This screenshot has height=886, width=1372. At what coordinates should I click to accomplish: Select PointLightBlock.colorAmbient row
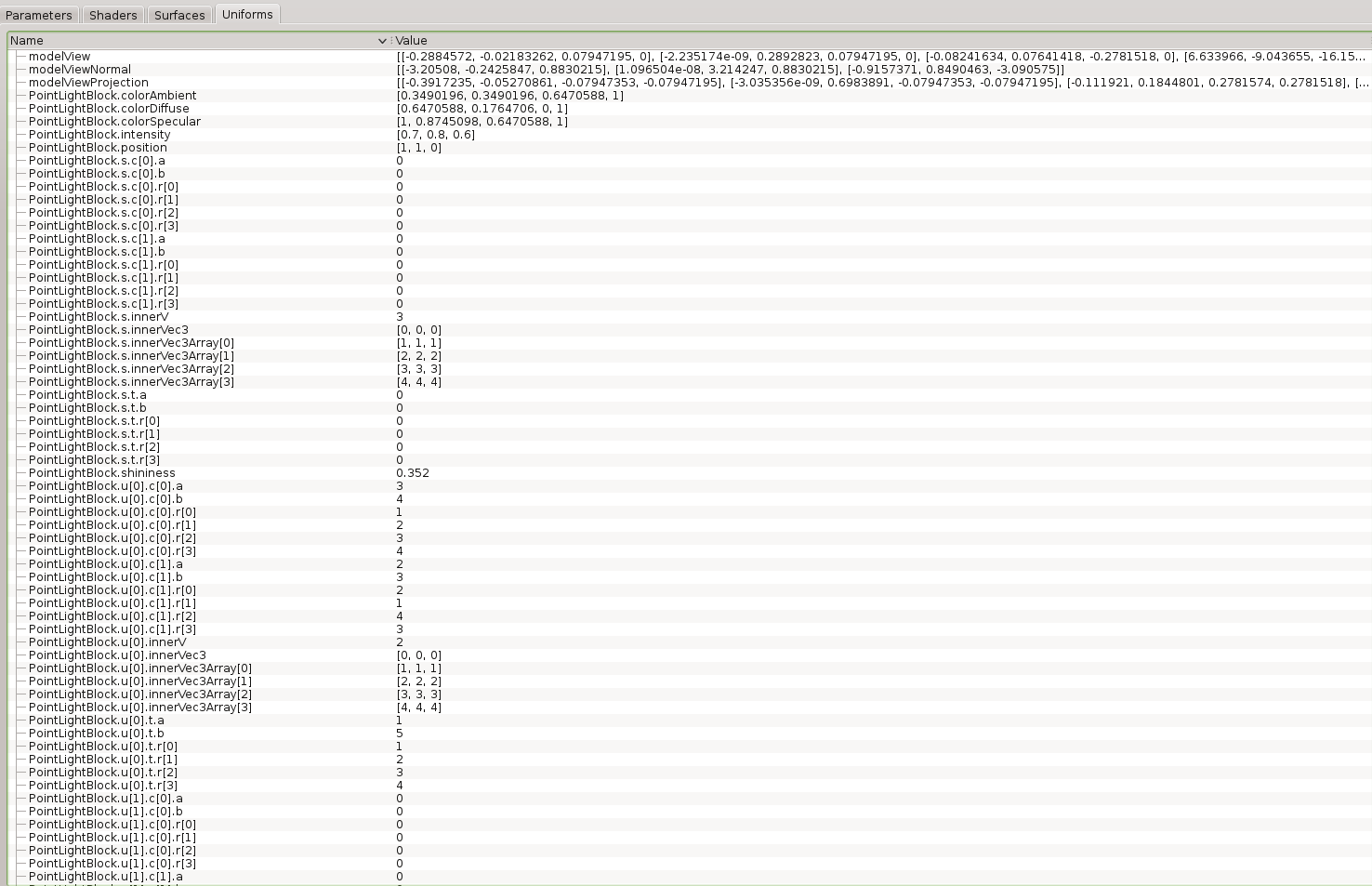click(x=689, y=96)
